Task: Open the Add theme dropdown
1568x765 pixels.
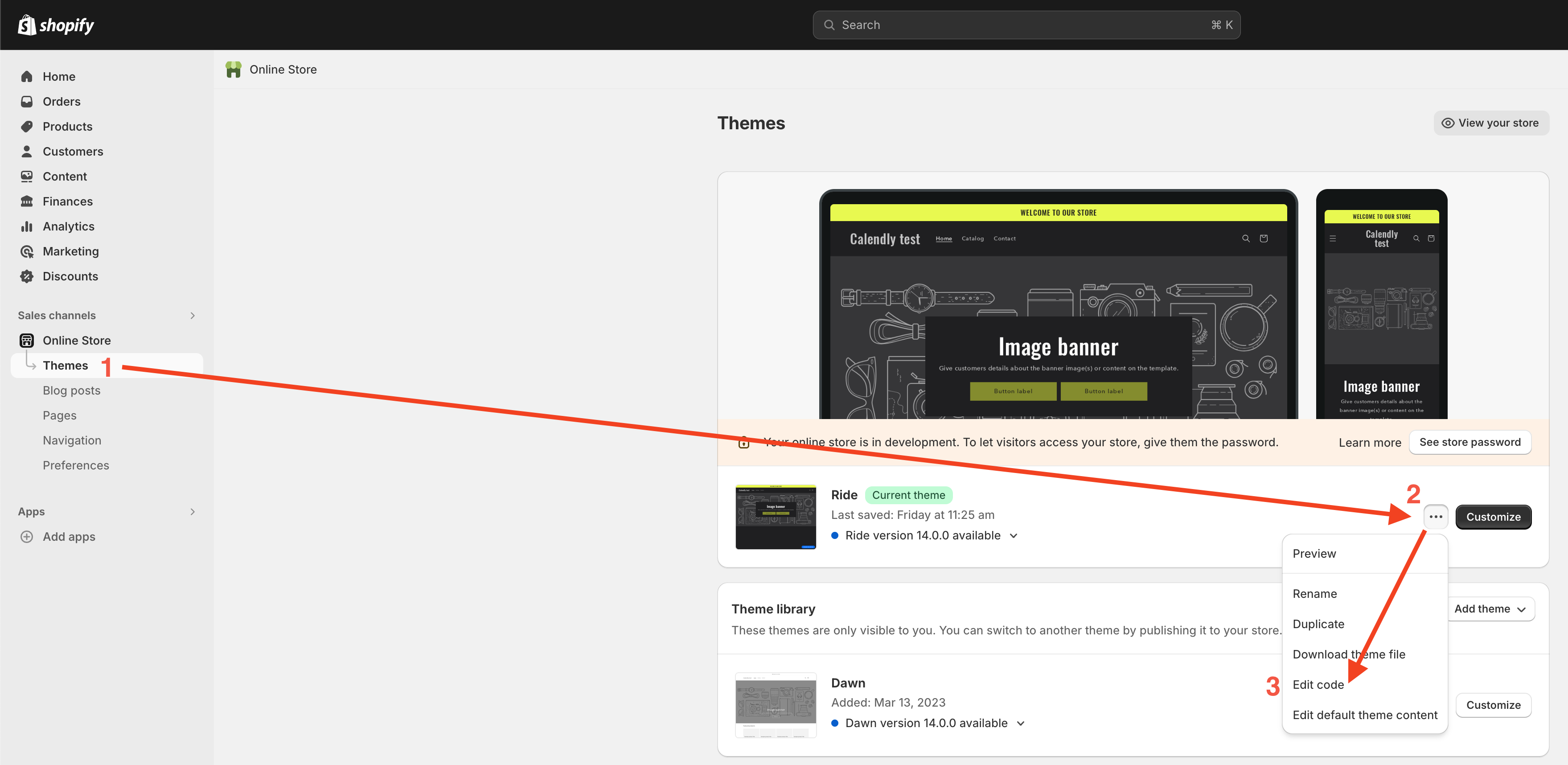Action: 1490,609
